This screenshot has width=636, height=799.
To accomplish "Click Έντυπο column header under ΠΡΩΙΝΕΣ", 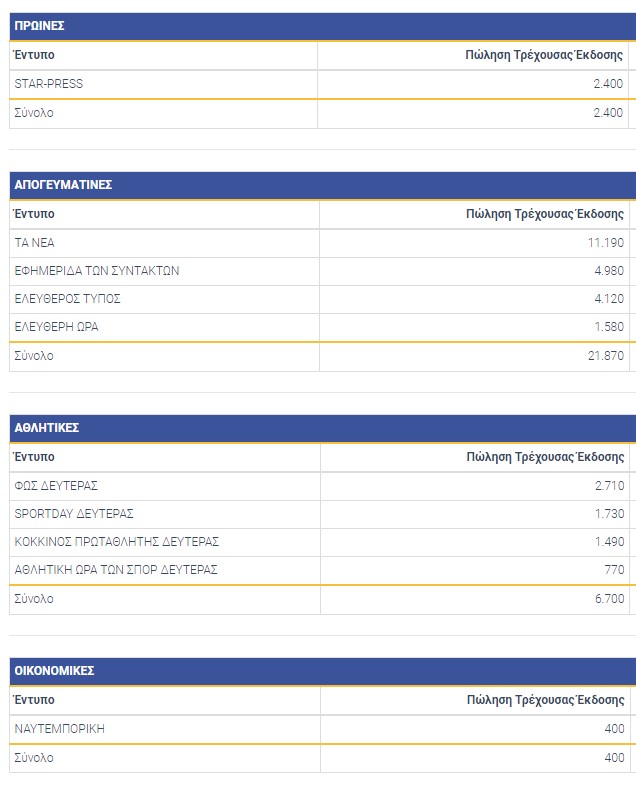I will [x=34, y=56].
